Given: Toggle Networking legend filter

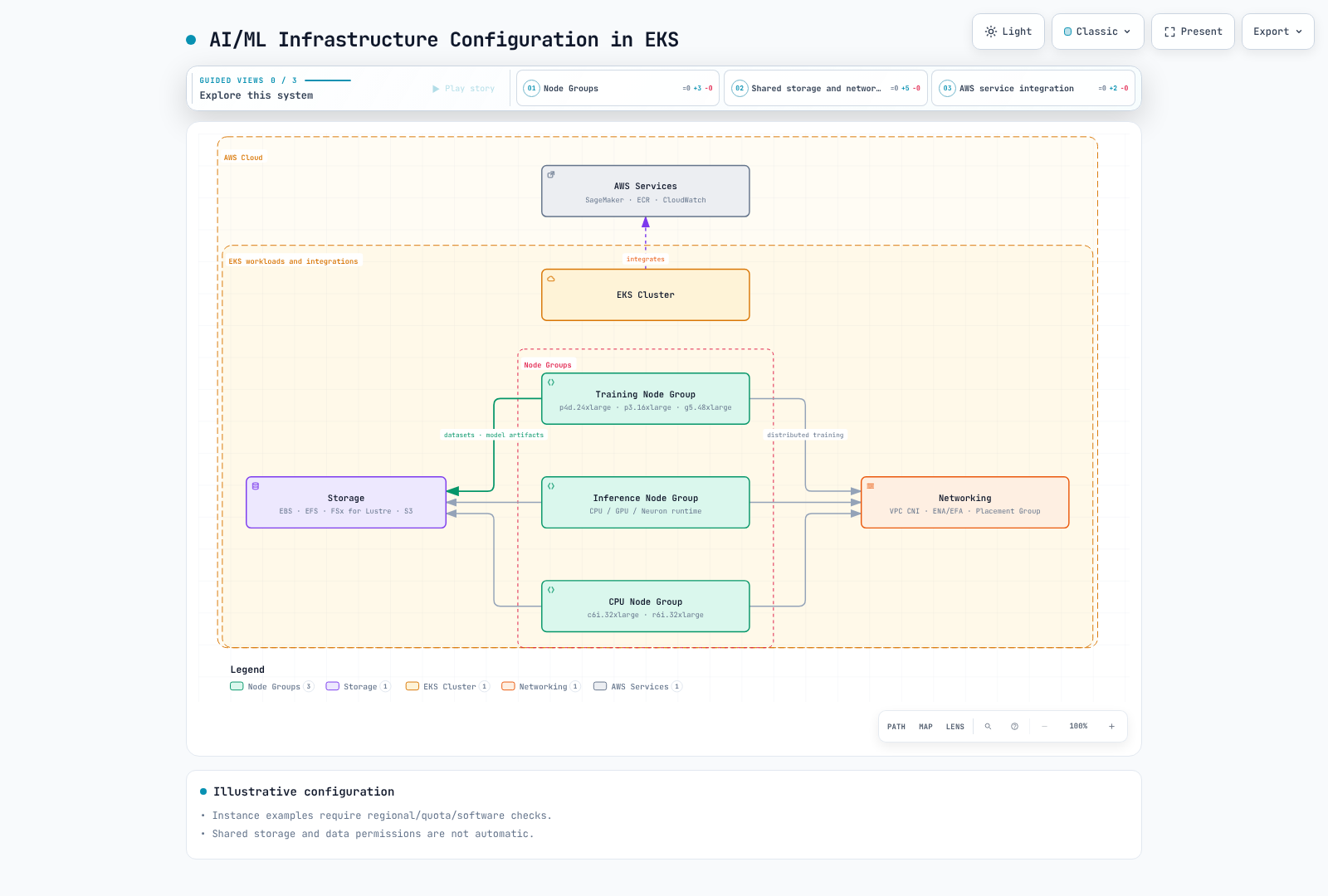Looking at the screenshot, I should [541, 686].
